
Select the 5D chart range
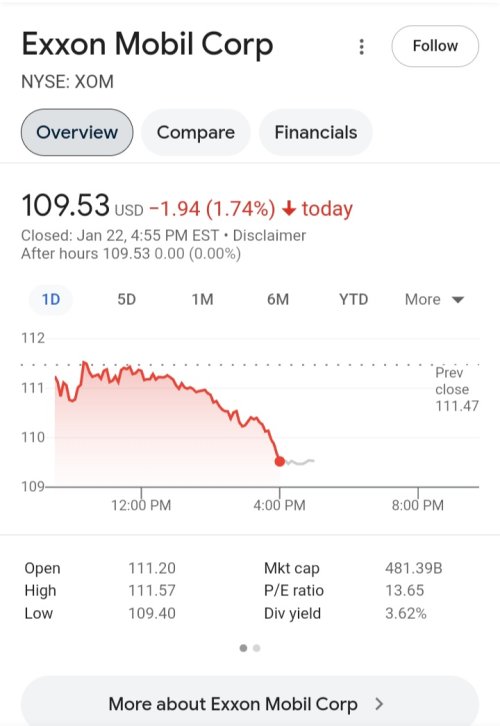tap(126, 300)
